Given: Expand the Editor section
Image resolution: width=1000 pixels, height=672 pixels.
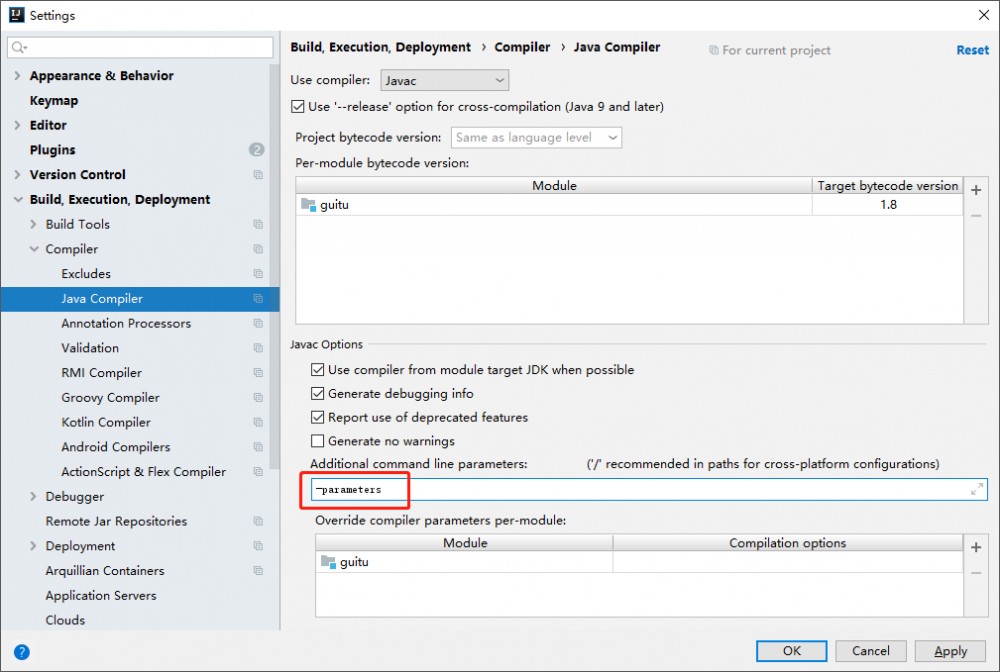Looking at the screenshot, I should click(x=17, y=125).
